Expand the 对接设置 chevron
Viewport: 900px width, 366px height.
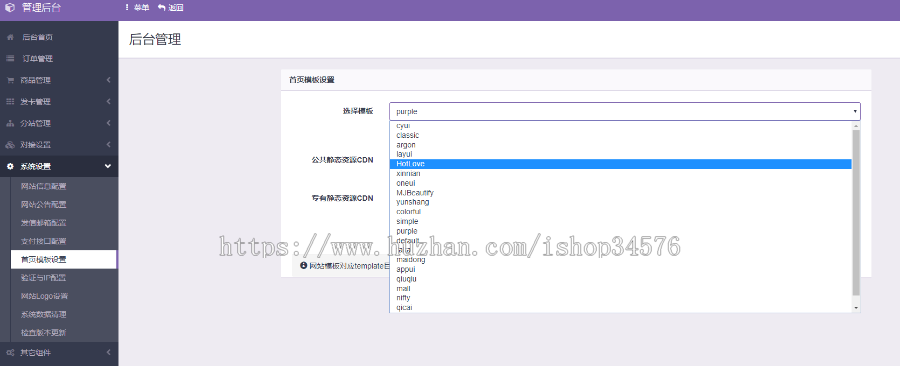tap(108, 145)
